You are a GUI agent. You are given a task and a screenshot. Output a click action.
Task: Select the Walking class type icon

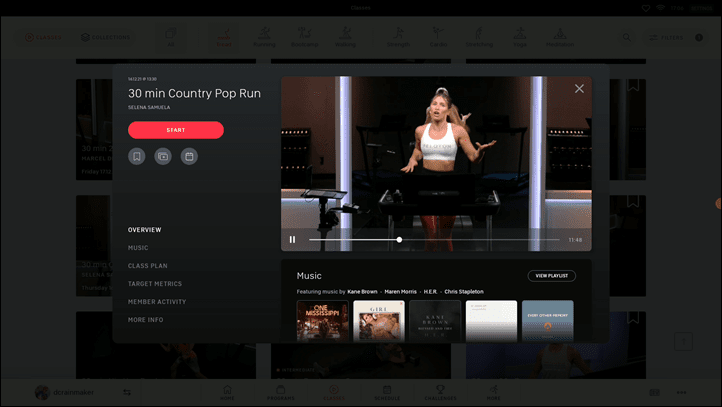coord(345,37)
